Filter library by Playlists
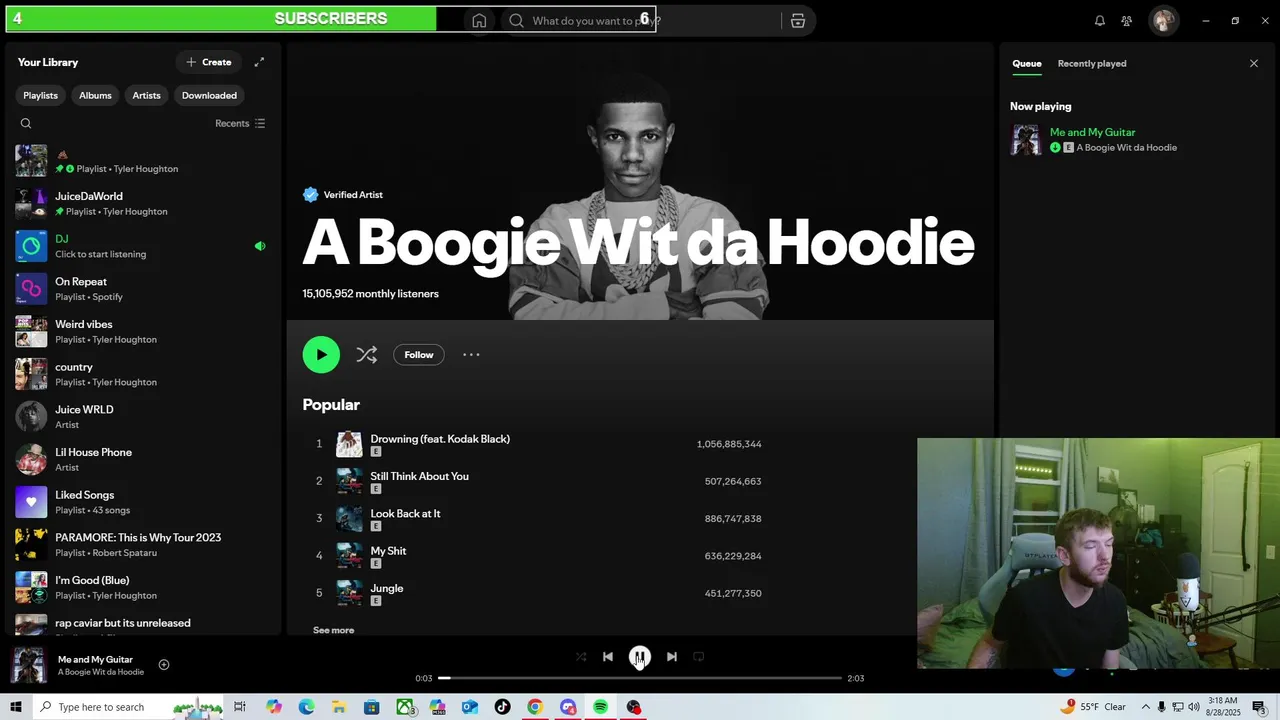This screenshot has width=1280, height=720. [x=40, y=95]
